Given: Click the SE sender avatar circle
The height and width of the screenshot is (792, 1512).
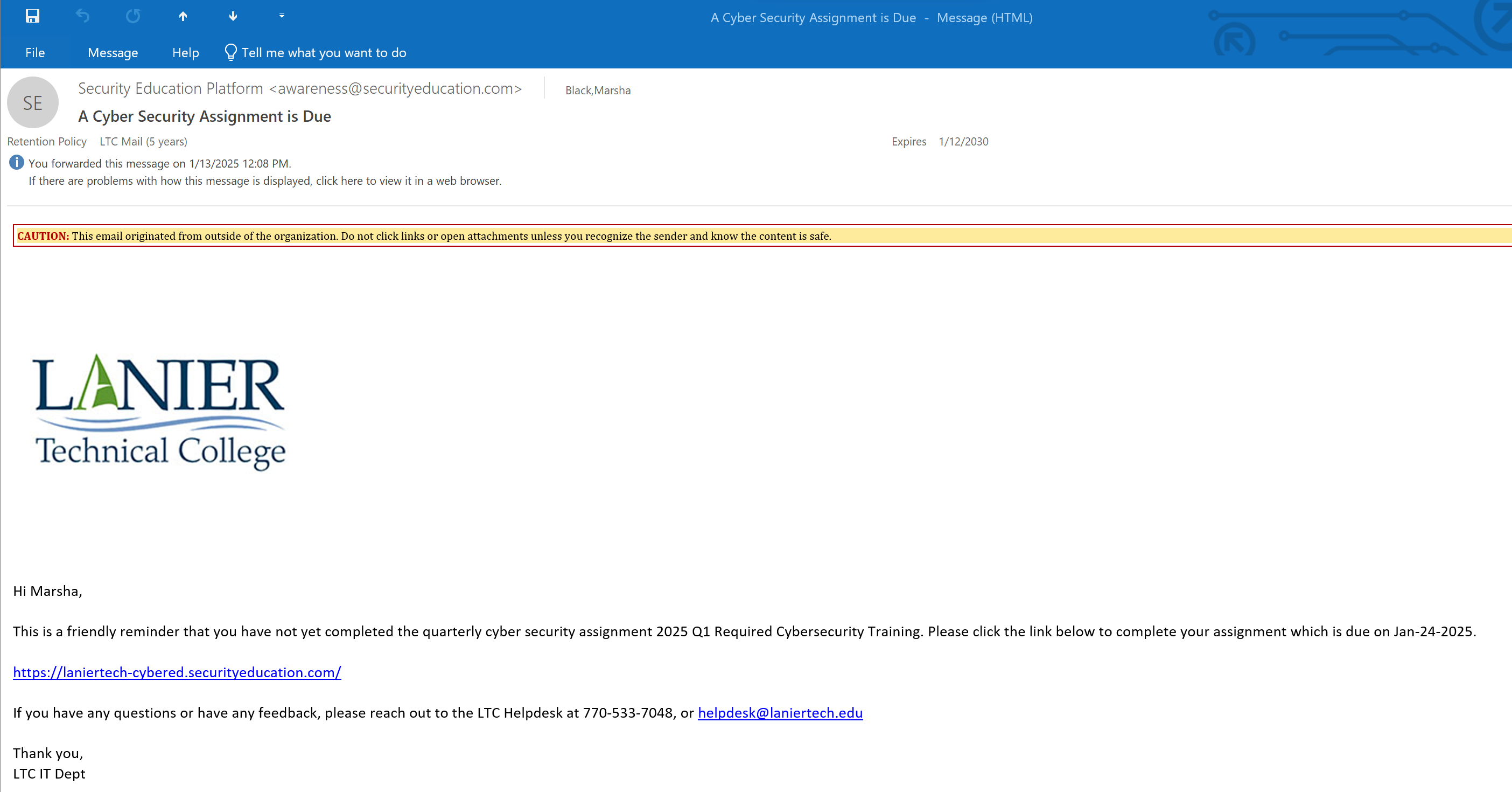Looking at the screenshot, I should point(33,103).
